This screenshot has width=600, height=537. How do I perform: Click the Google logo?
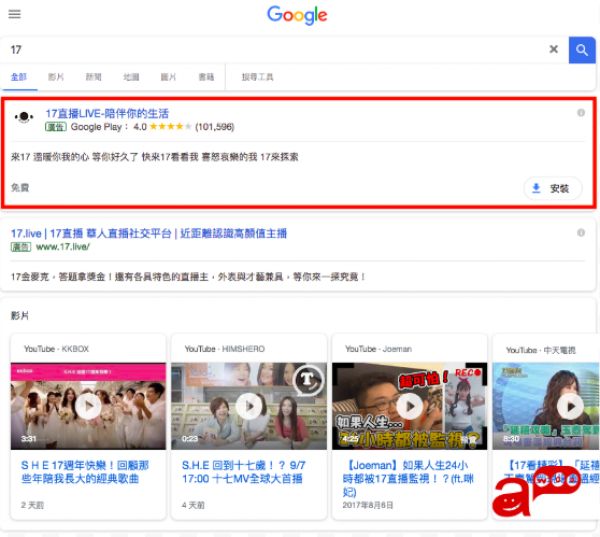pyautogui.click(x=297, y=15)
